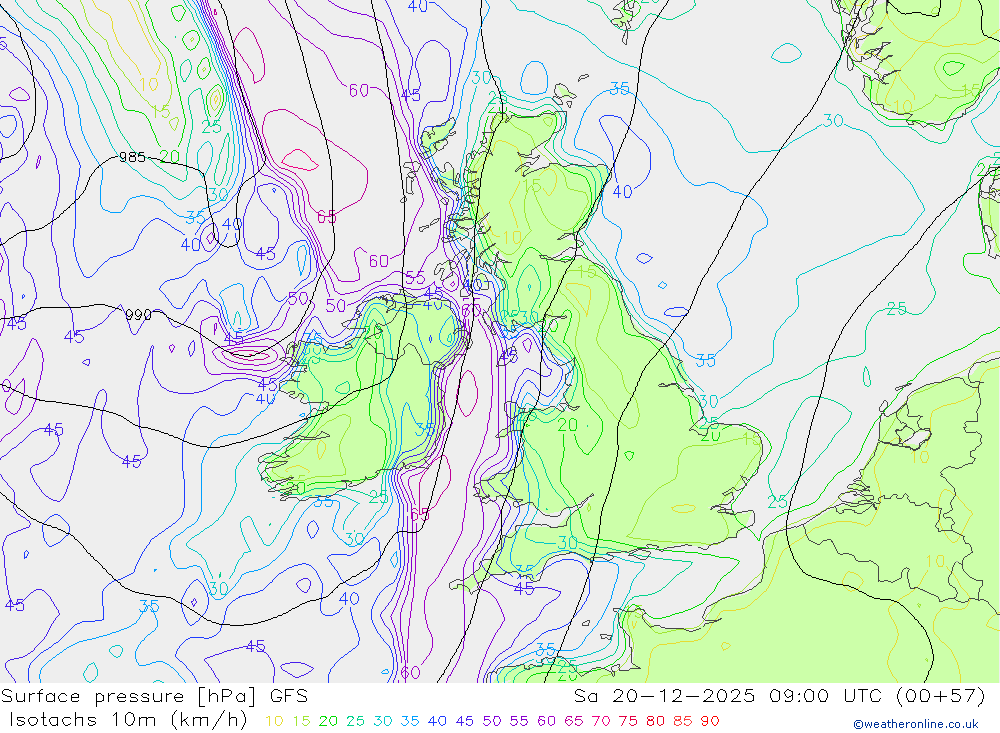This screenshot has width=1000, height=733.
Task: Select the "75" legend value in the bottom scale
Action: [x=628, y=722]
